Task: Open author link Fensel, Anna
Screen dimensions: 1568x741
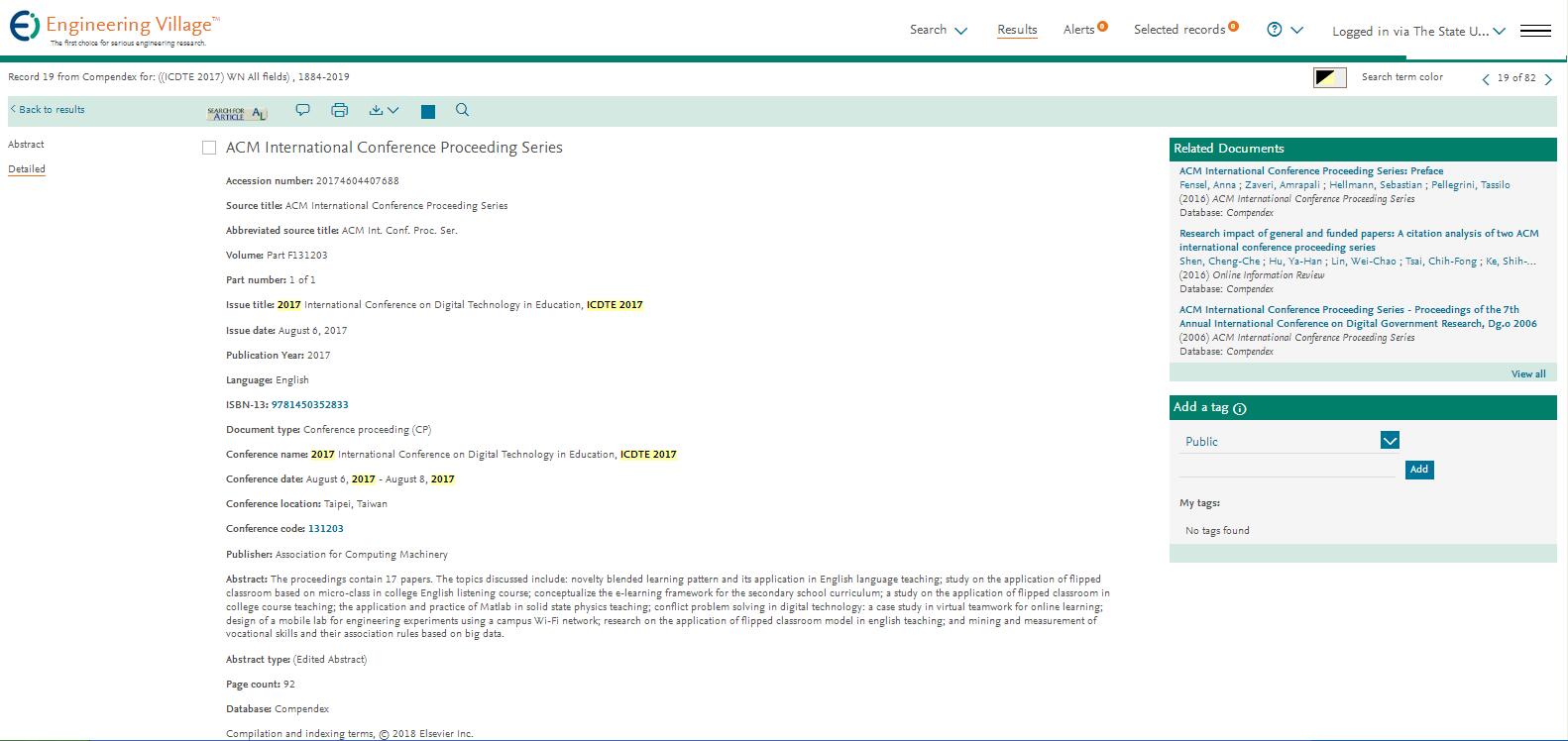Action: pos(1207,185)
